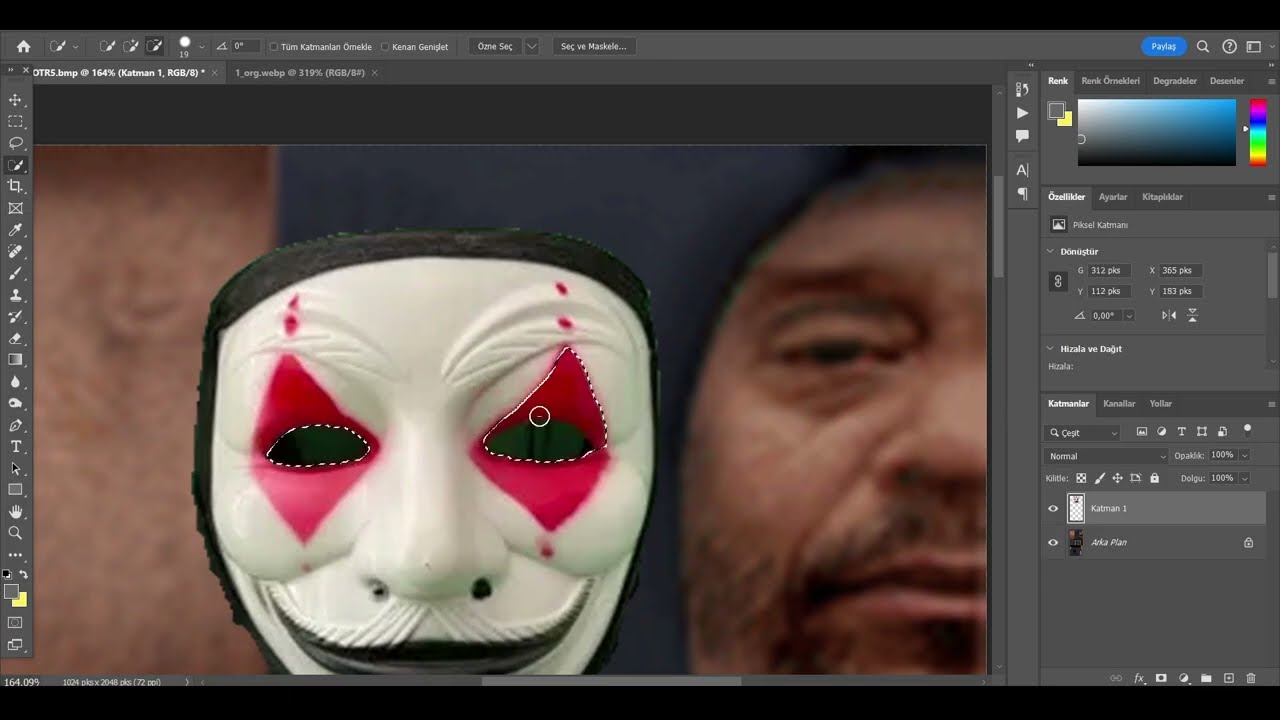Open the Opaklık value dropdown

pyautogui.click(x=1244, y=455)
